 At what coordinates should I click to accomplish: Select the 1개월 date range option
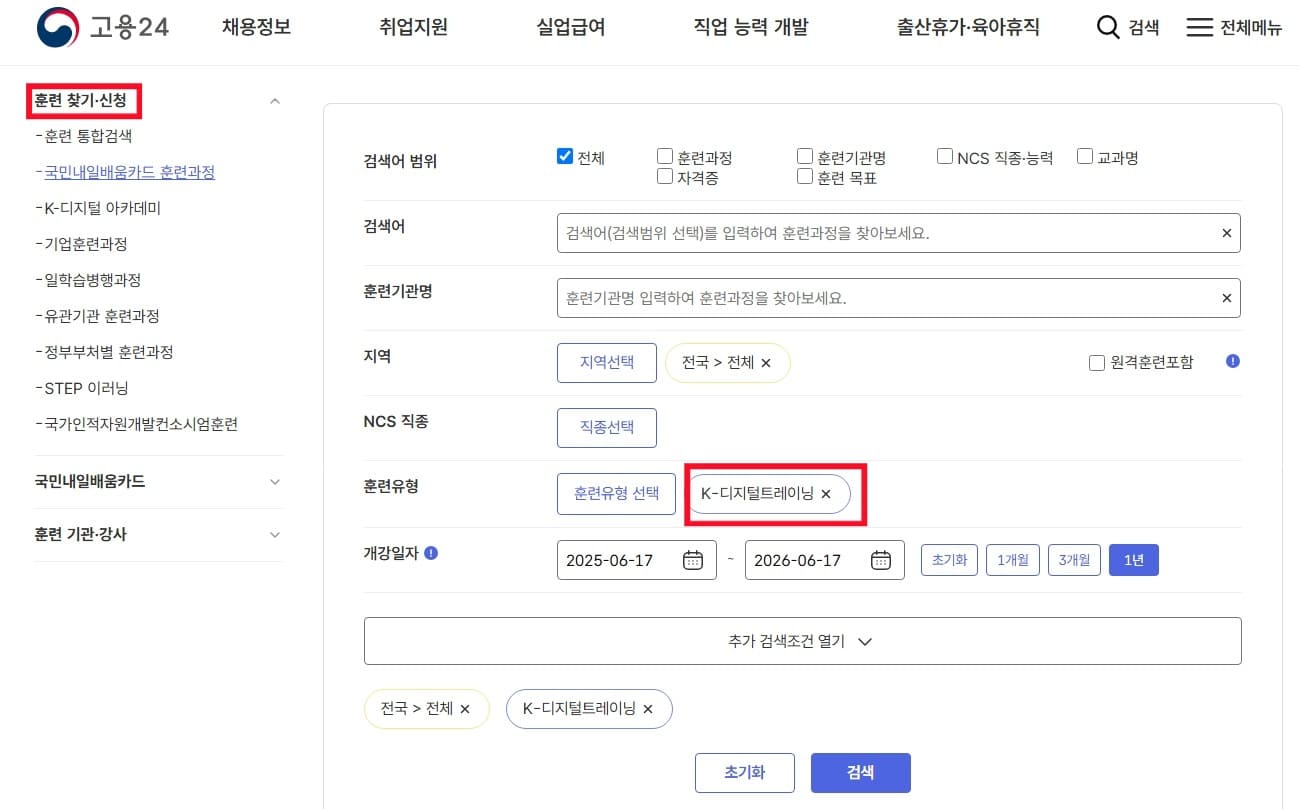1012,560
